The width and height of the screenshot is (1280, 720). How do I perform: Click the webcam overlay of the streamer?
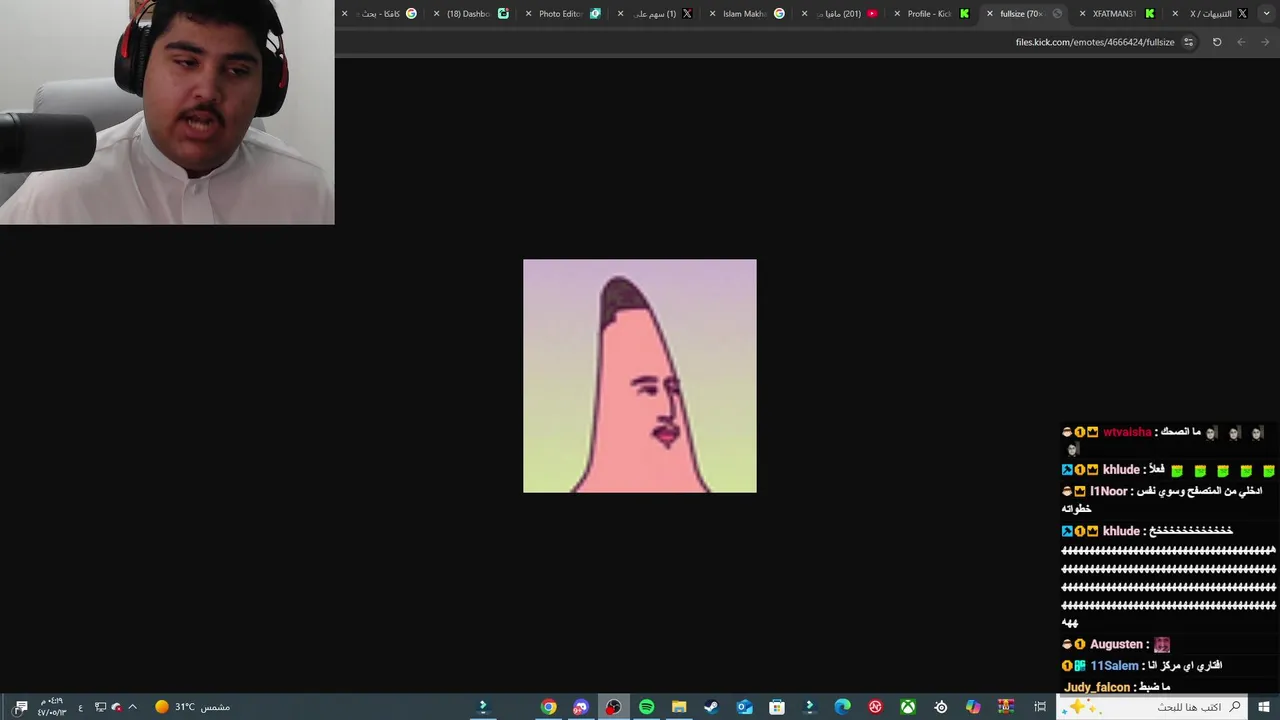167,112
